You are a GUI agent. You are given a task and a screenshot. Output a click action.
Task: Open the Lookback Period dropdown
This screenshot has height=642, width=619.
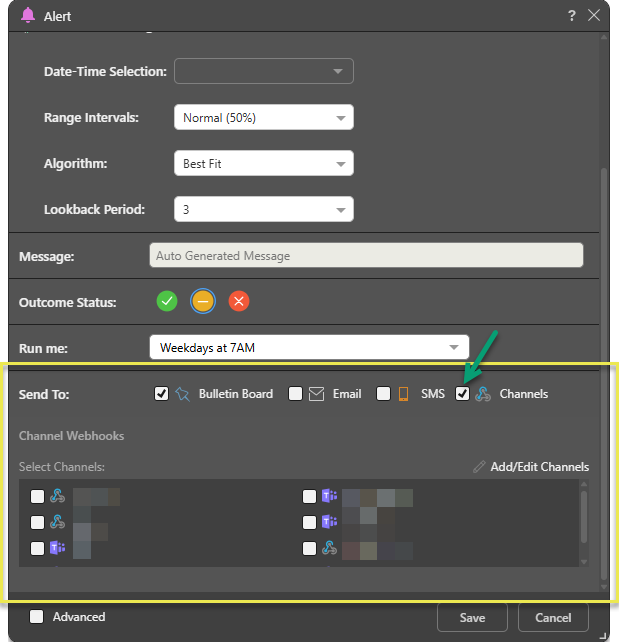click(263, 210)
